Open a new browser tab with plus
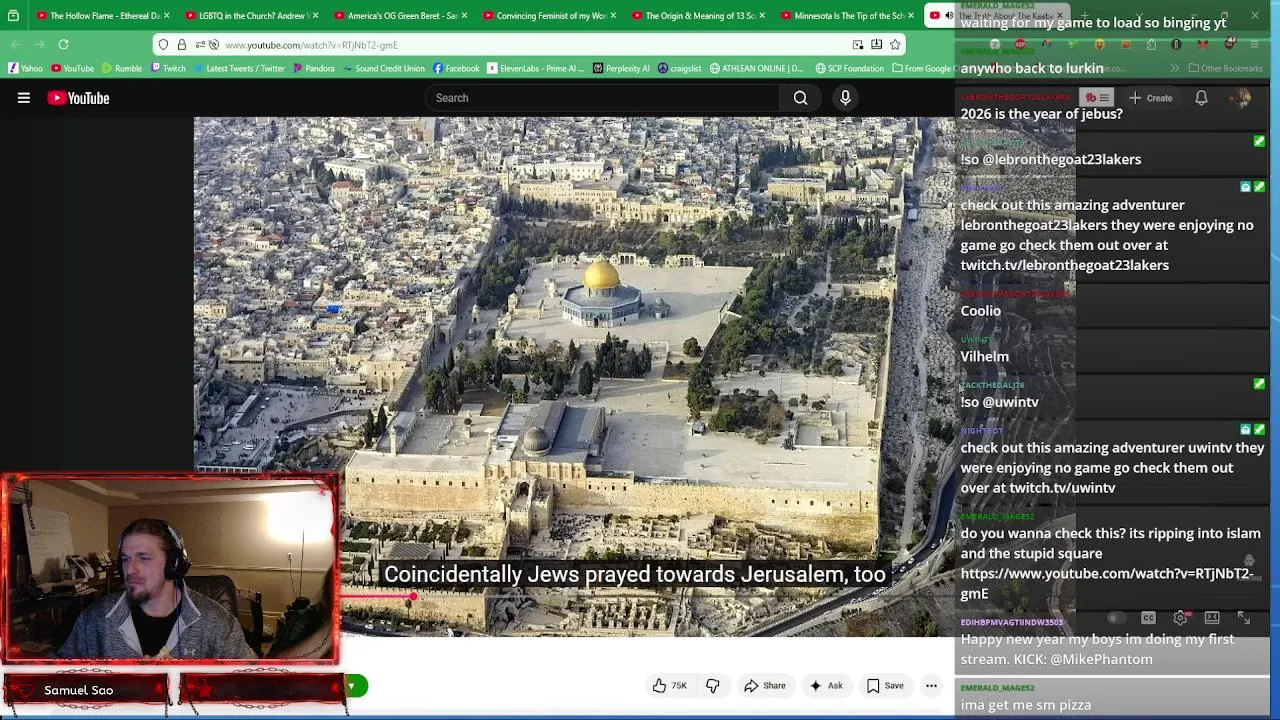This screenshot has height=720, width=1280. coord(1084,16)
